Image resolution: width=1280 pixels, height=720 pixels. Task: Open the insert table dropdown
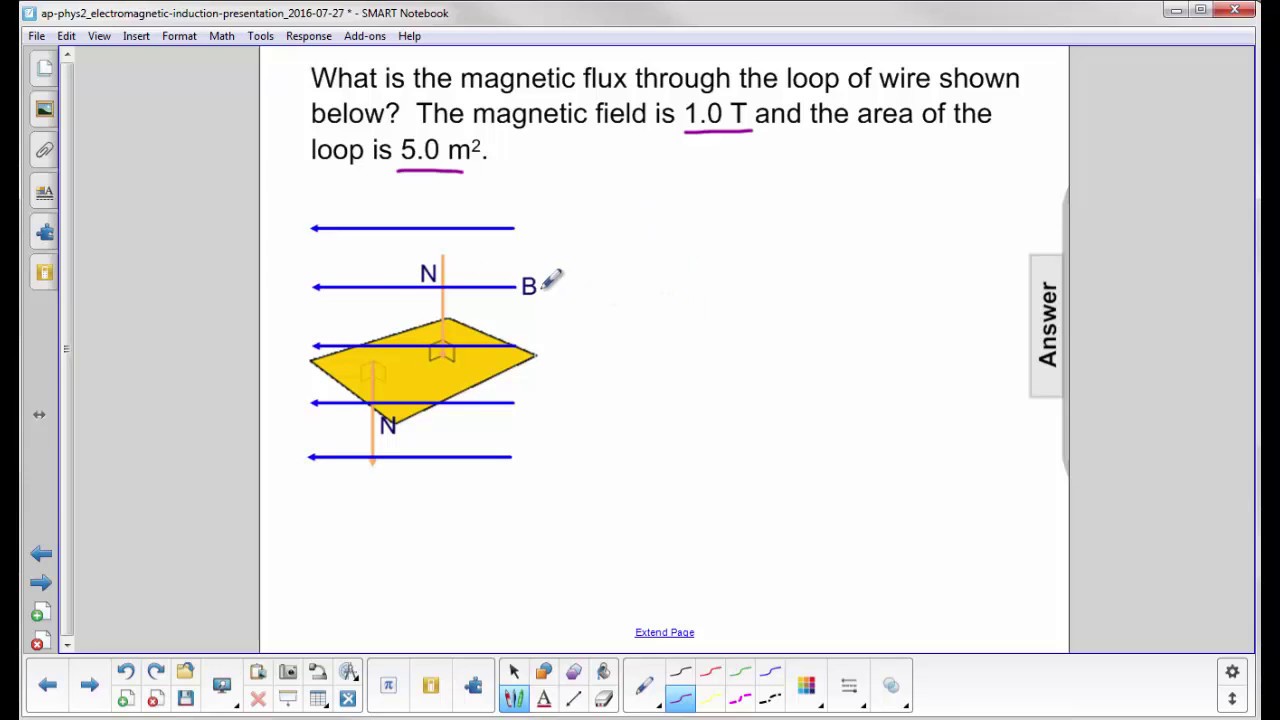[x=317, y=699]
